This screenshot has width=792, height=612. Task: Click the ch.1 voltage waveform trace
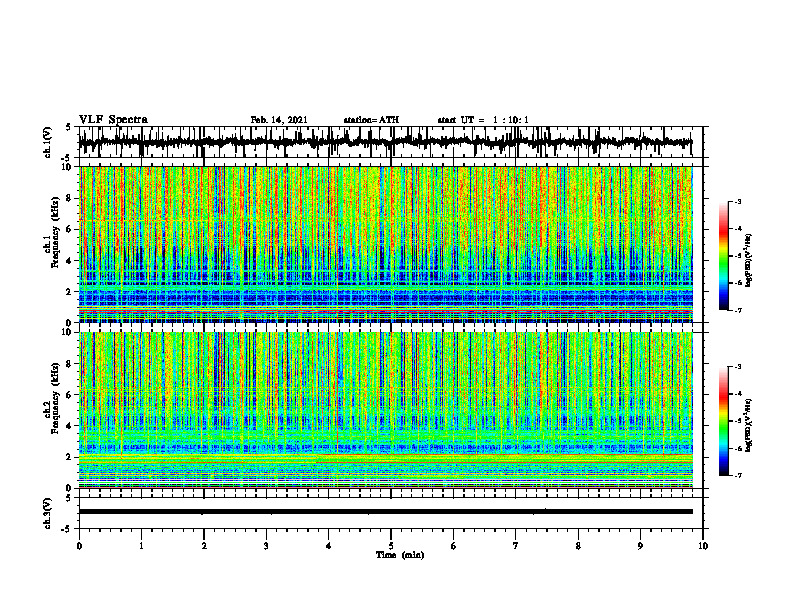click(x=385, y=142)
